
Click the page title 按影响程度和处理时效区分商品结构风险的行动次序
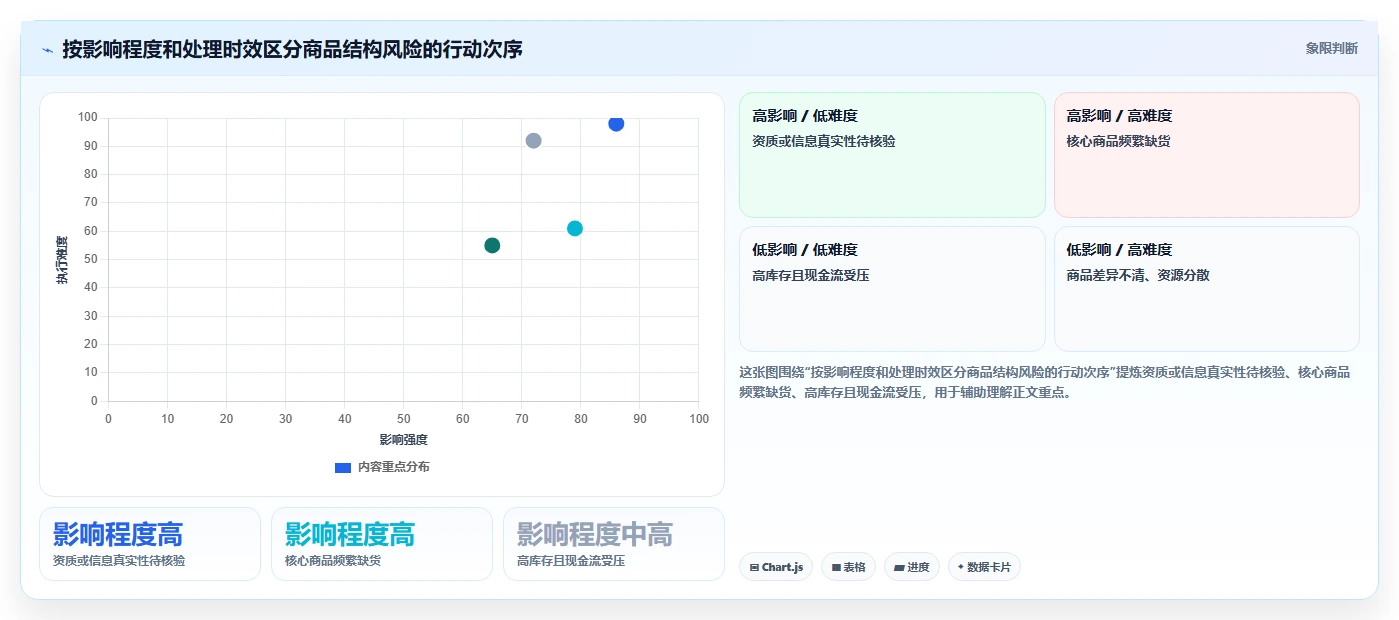point(292,49)
